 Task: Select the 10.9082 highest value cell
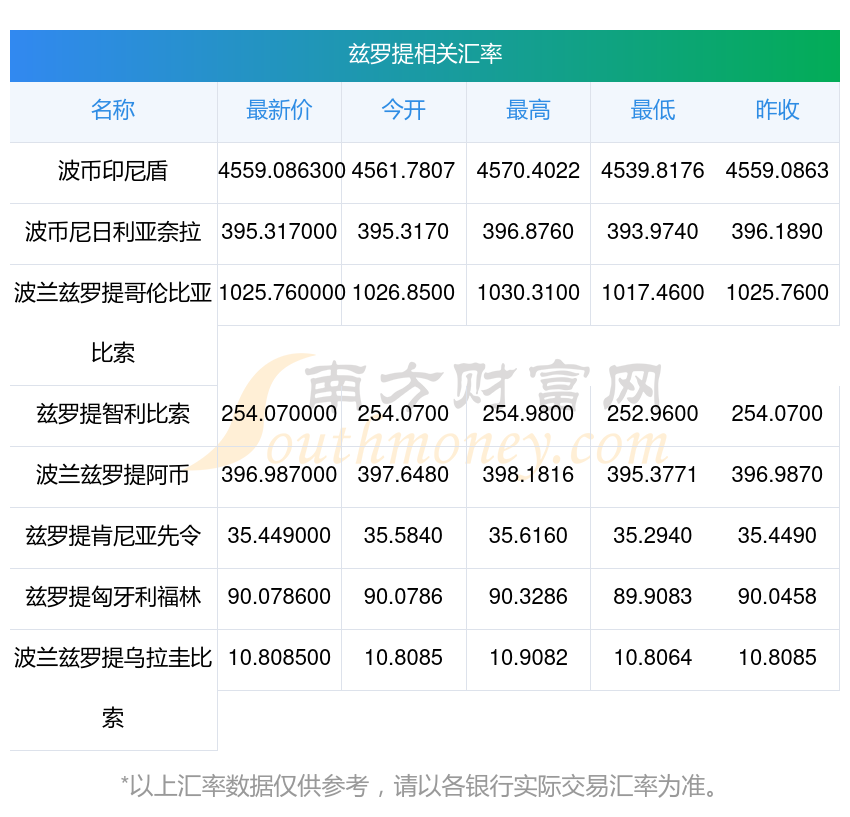point(528,658)
